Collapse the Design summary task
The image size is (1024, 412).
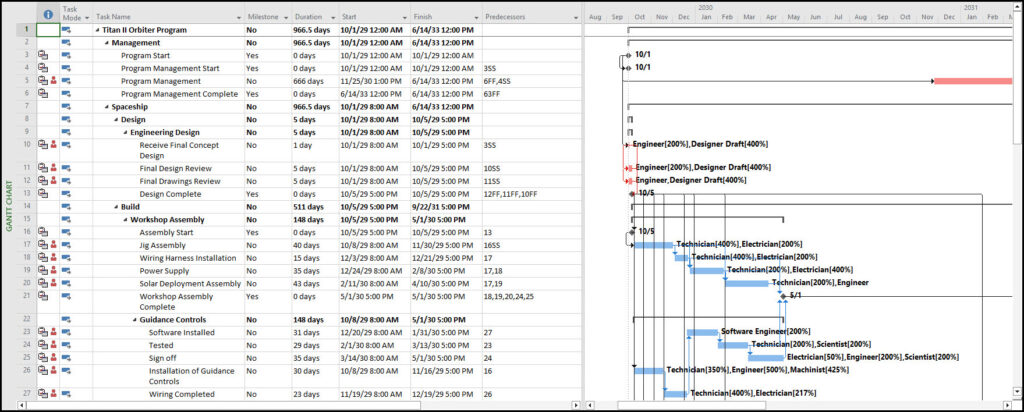[x=116, y=119]
